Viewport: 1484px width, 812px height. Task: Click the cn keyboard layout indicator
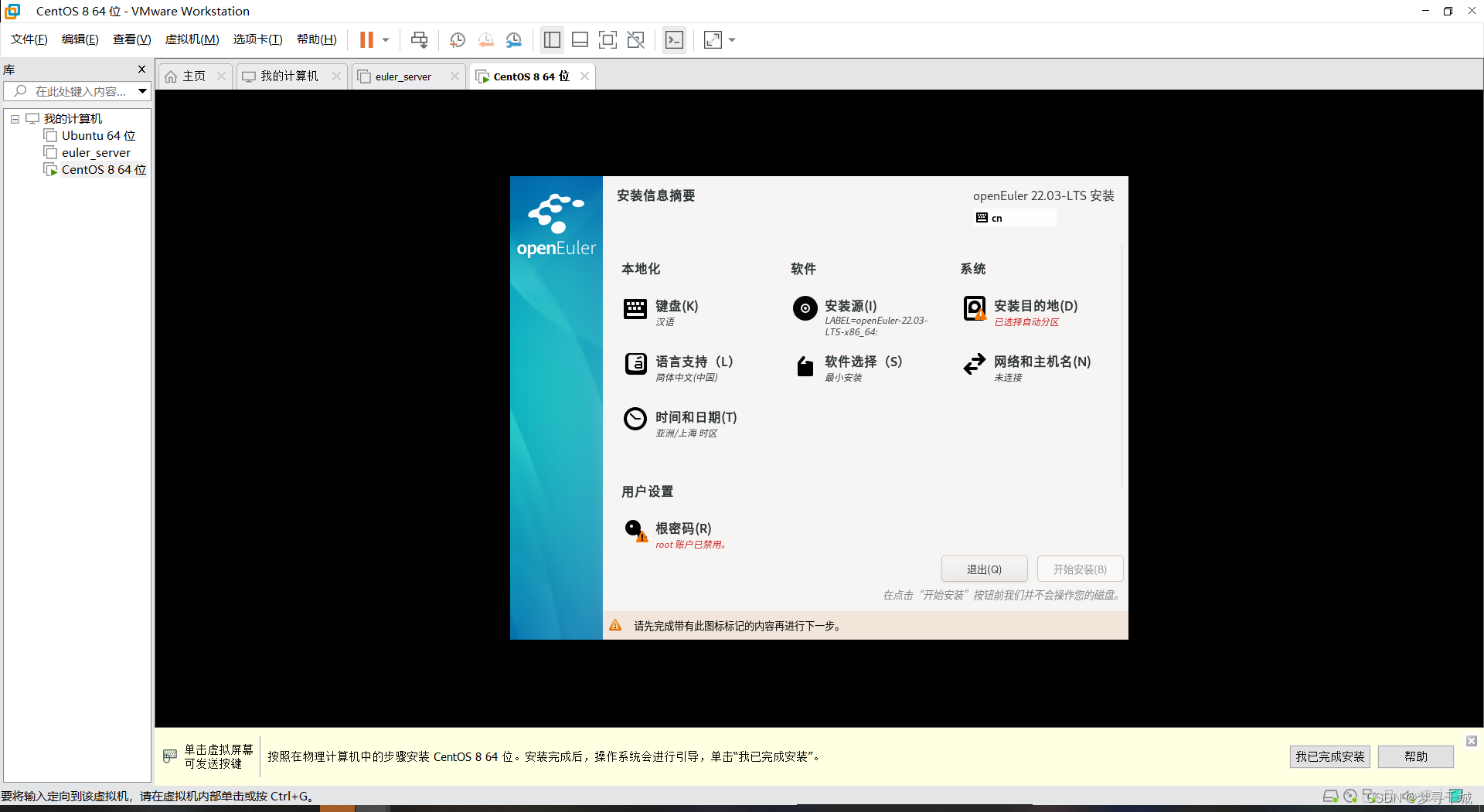[x=1016, y=218]
